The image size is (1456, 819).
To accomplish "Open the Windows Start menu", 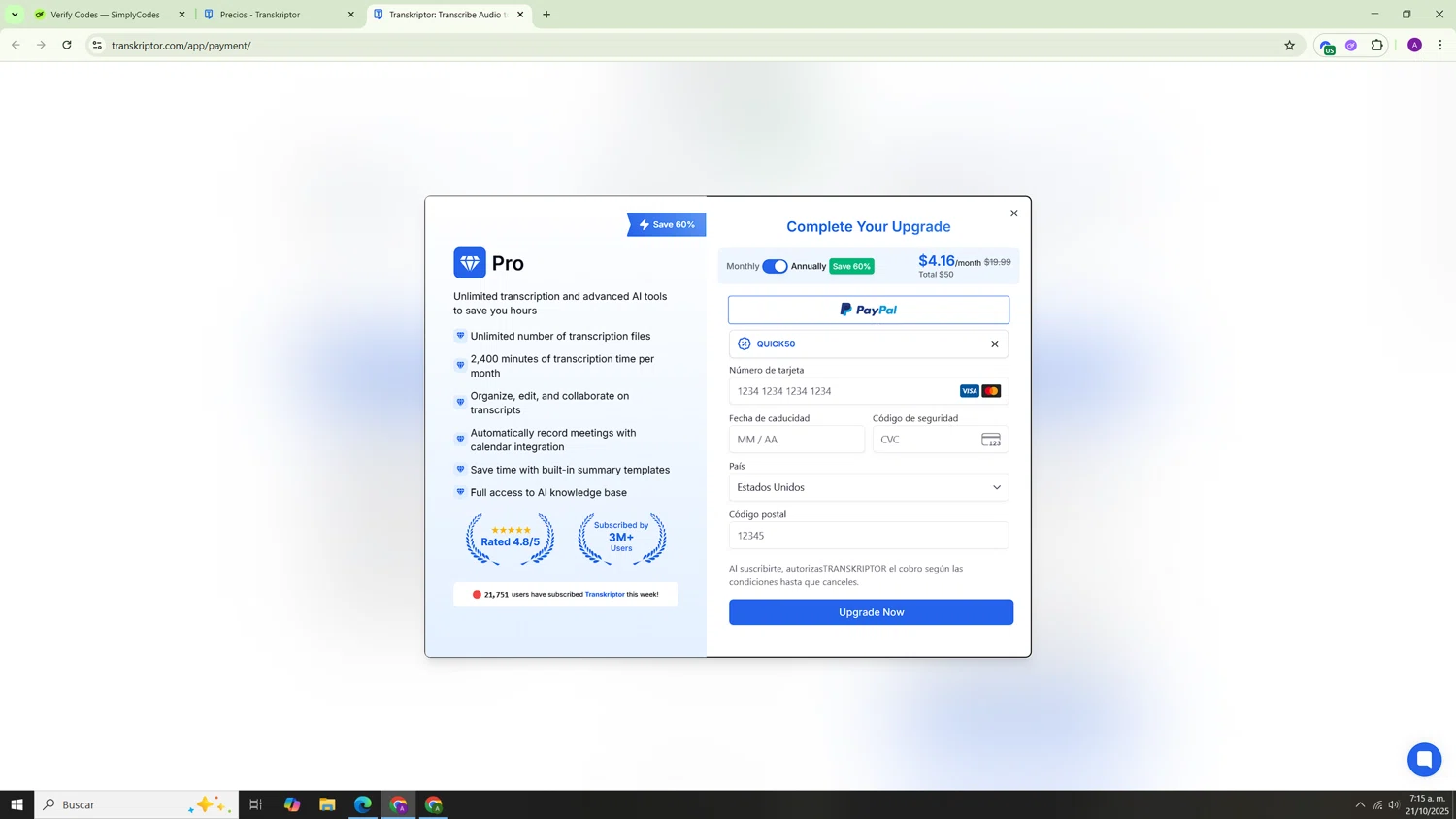I will (17, 804).
